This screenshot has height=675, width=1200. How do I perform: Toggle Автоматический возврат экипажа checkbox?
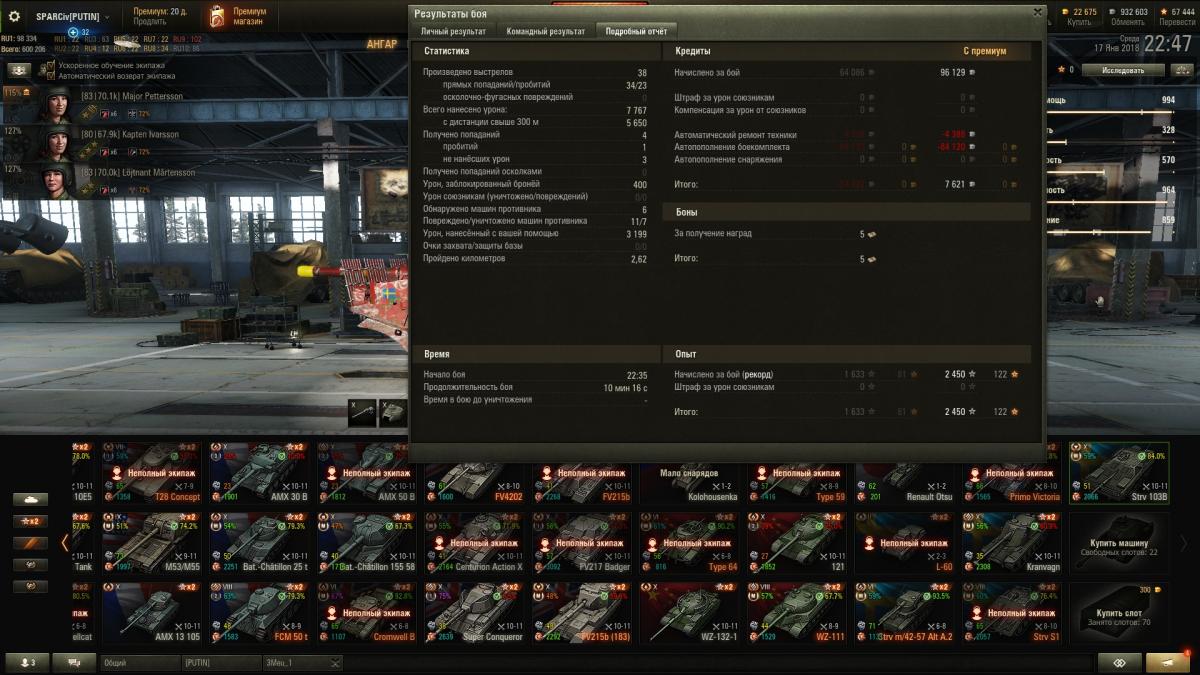click(x=51, y=75)
